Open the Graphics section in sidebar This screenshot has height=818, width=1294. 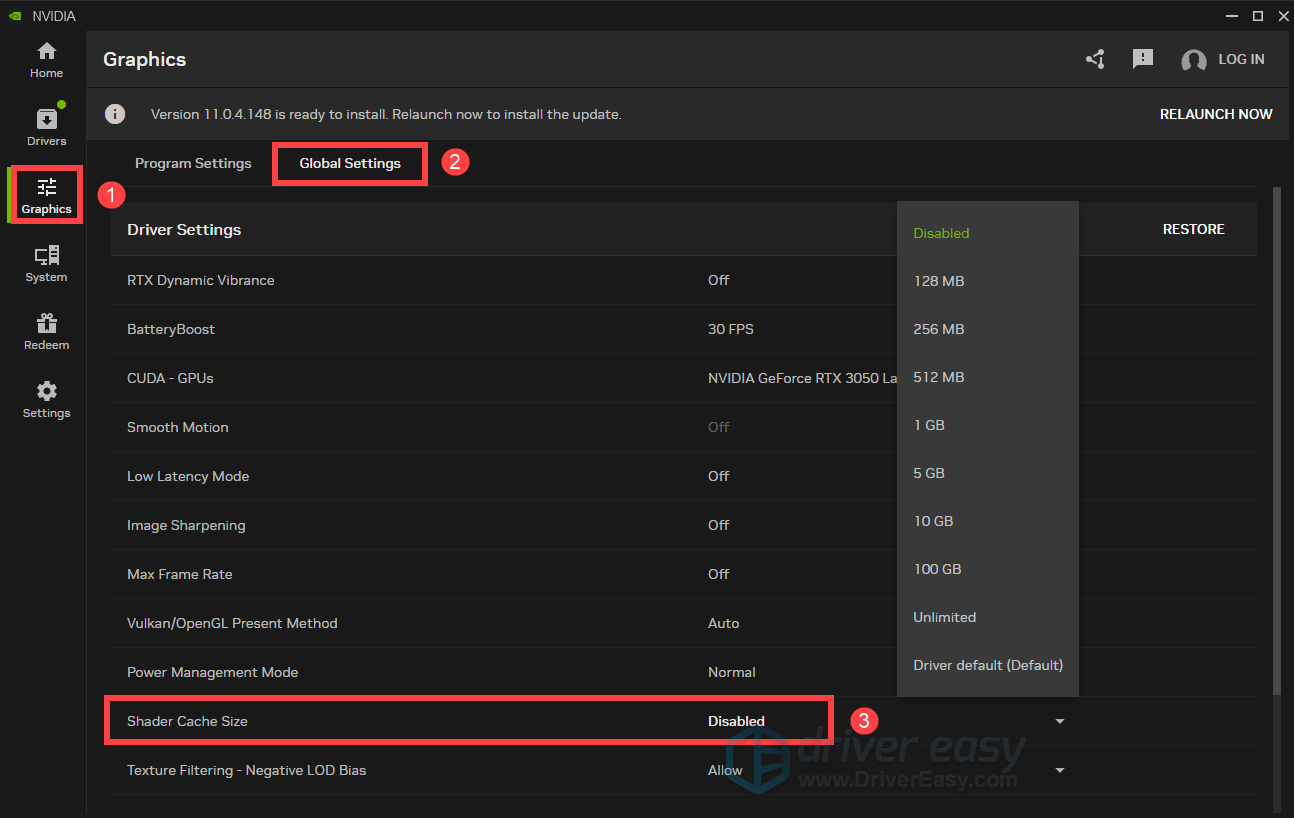(46, 196)
